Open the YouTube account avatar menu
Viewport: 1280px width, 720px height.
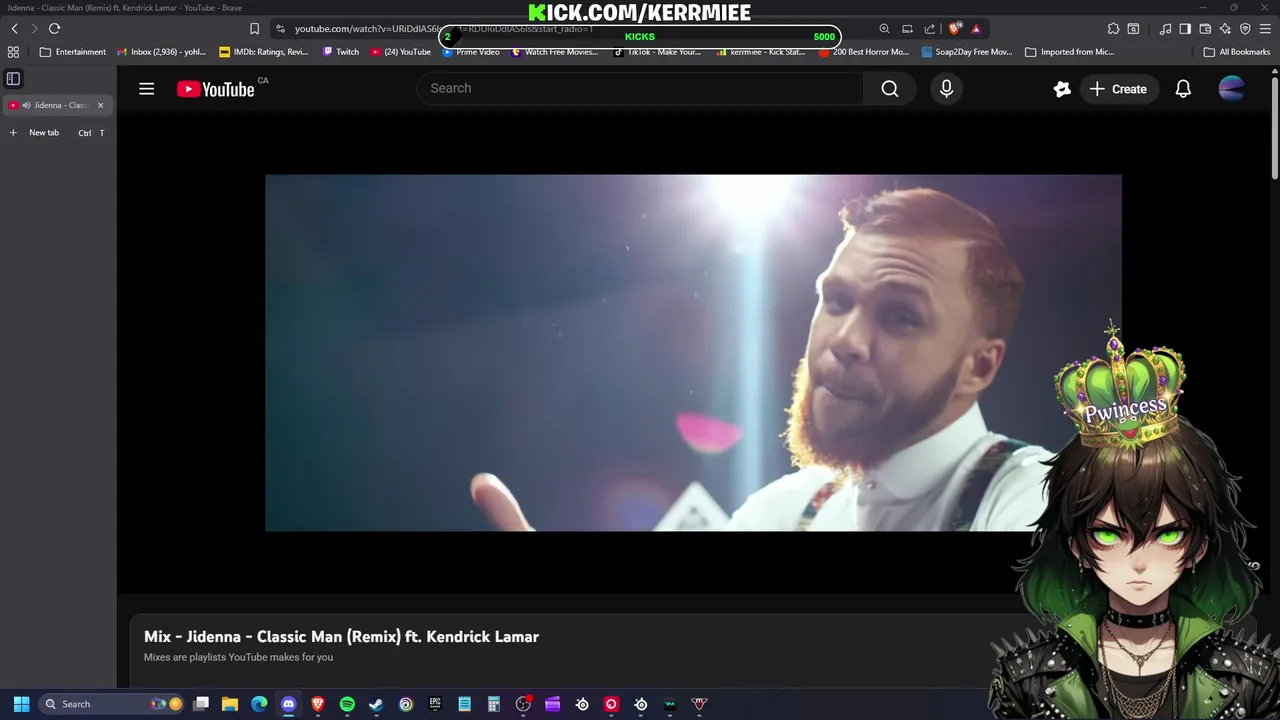coord(1231,89)
